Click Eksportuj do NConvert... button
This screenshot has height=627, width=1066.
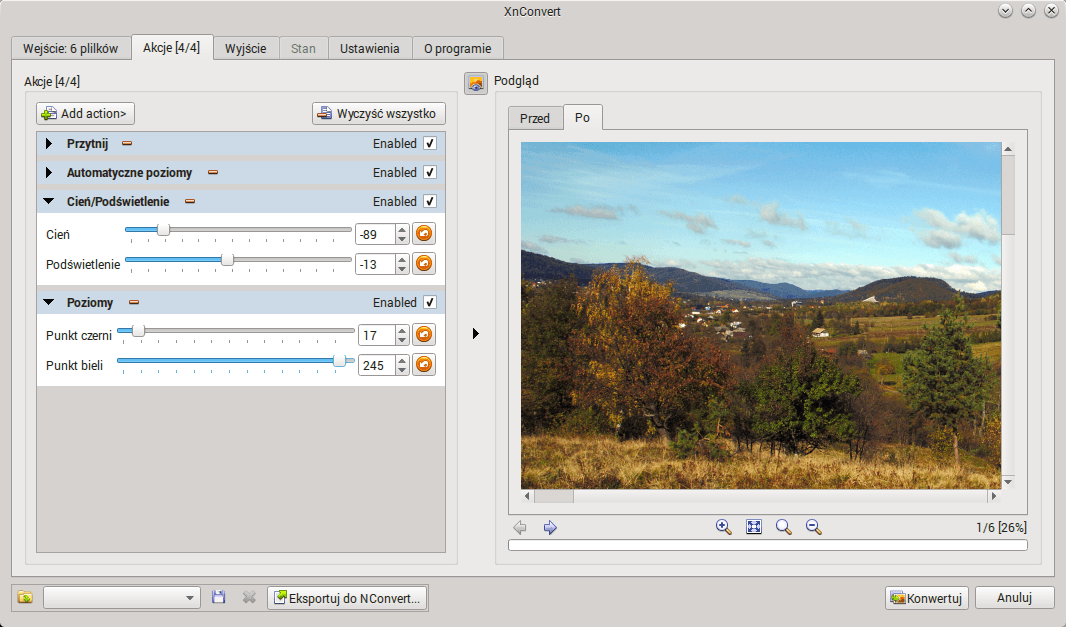pyautogui.click(x=347, y=598)
